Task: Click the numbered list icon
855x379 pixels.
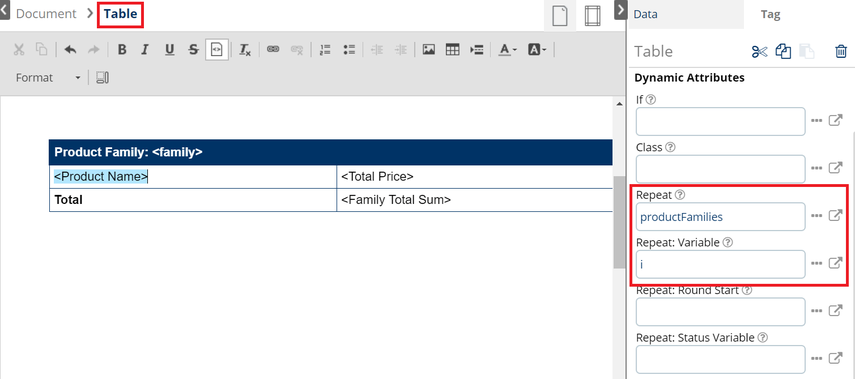Action: [326, 50]
